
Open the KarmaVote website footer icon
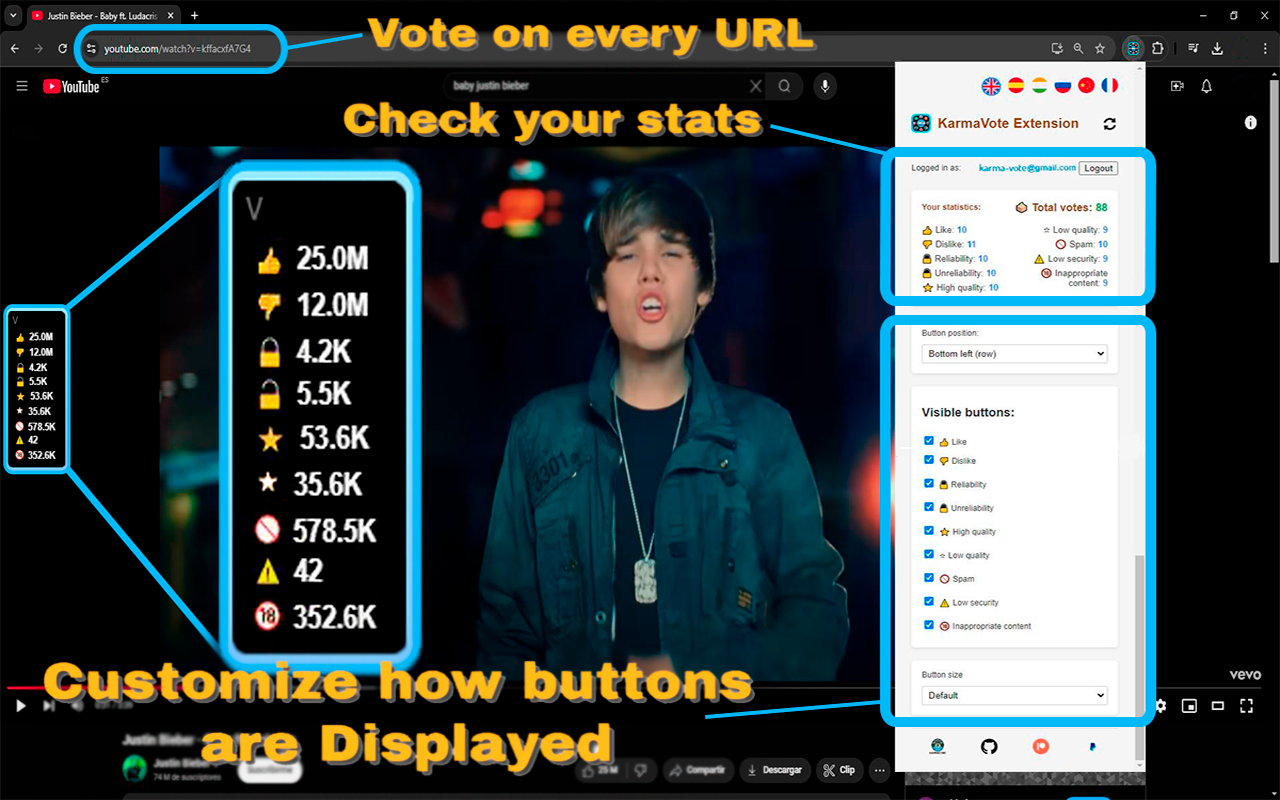937,746
